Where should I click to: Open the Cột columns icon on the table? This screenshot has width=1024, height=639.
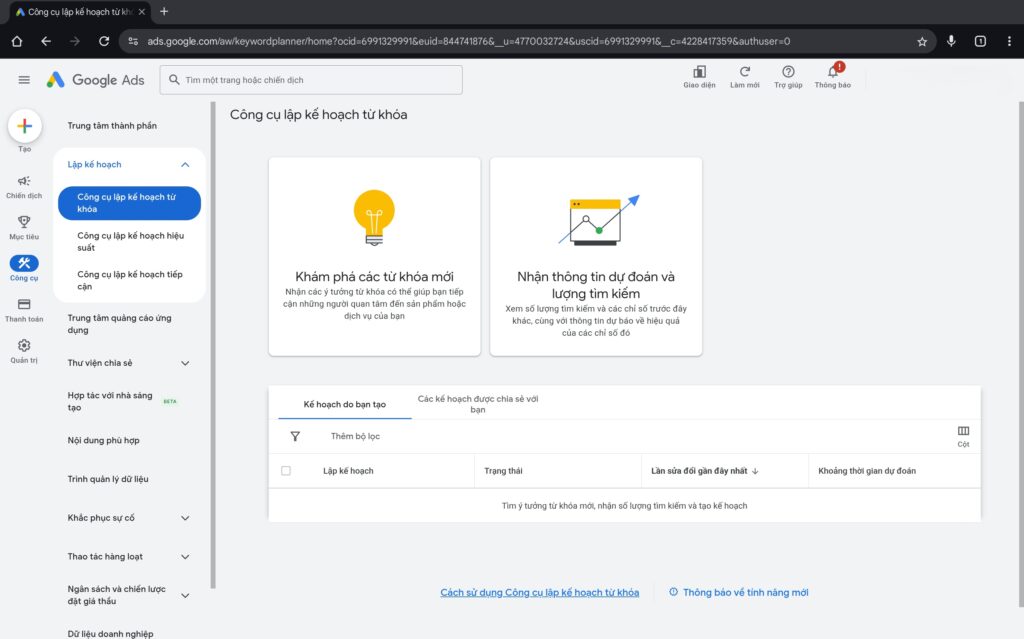[962, 432]
